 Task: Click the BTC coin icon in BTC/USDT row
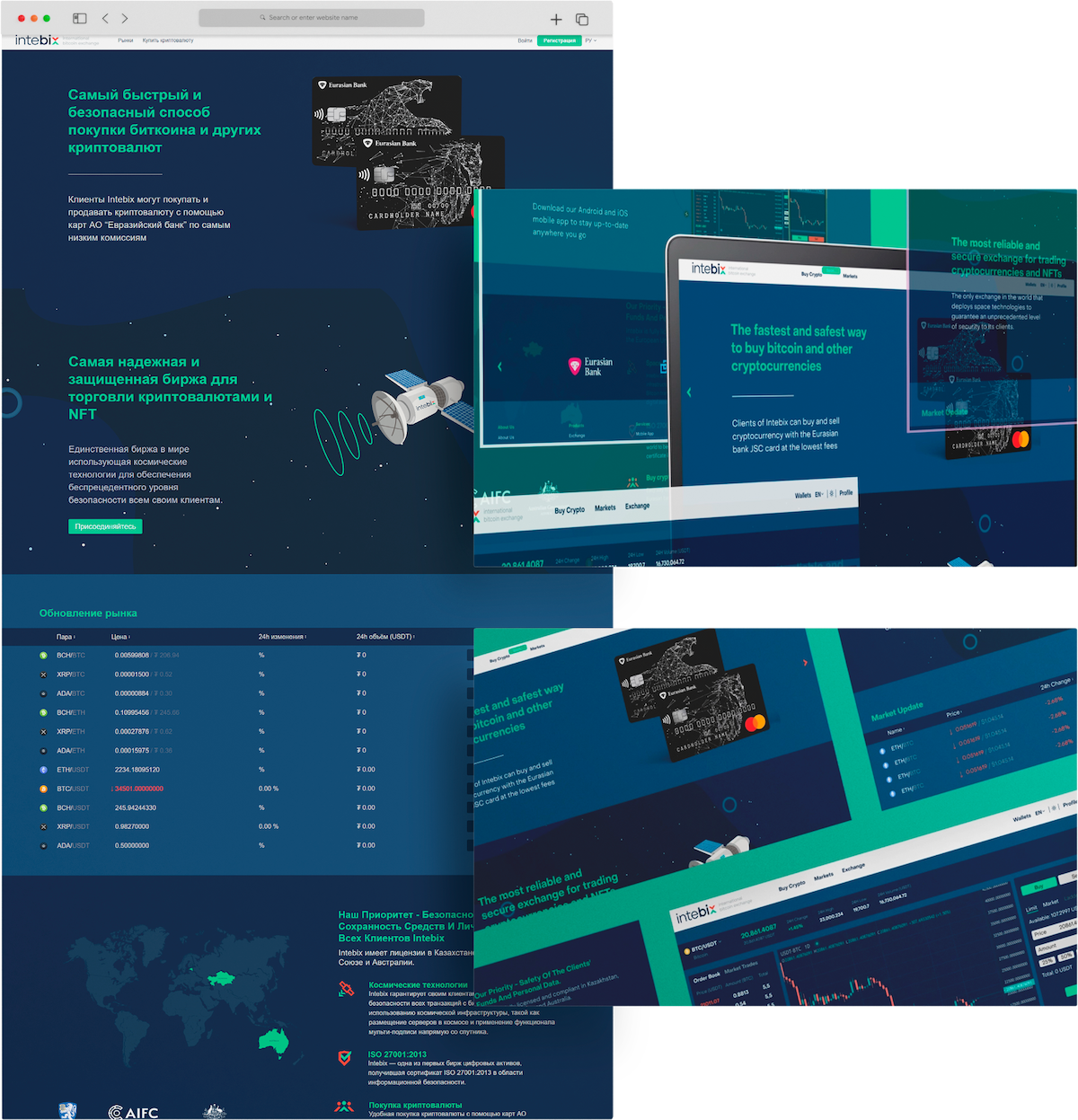tap(43, 789)
